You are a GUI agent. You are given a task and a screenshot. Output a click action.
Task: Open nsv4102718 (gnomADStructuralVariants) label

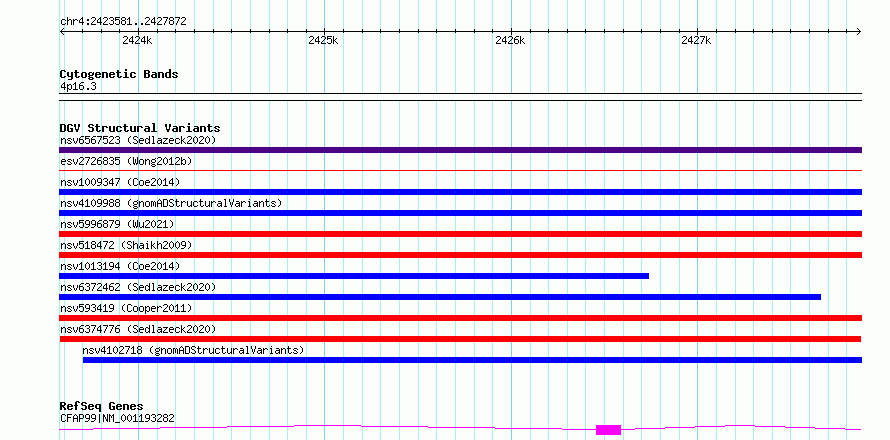tap(193, 350)
